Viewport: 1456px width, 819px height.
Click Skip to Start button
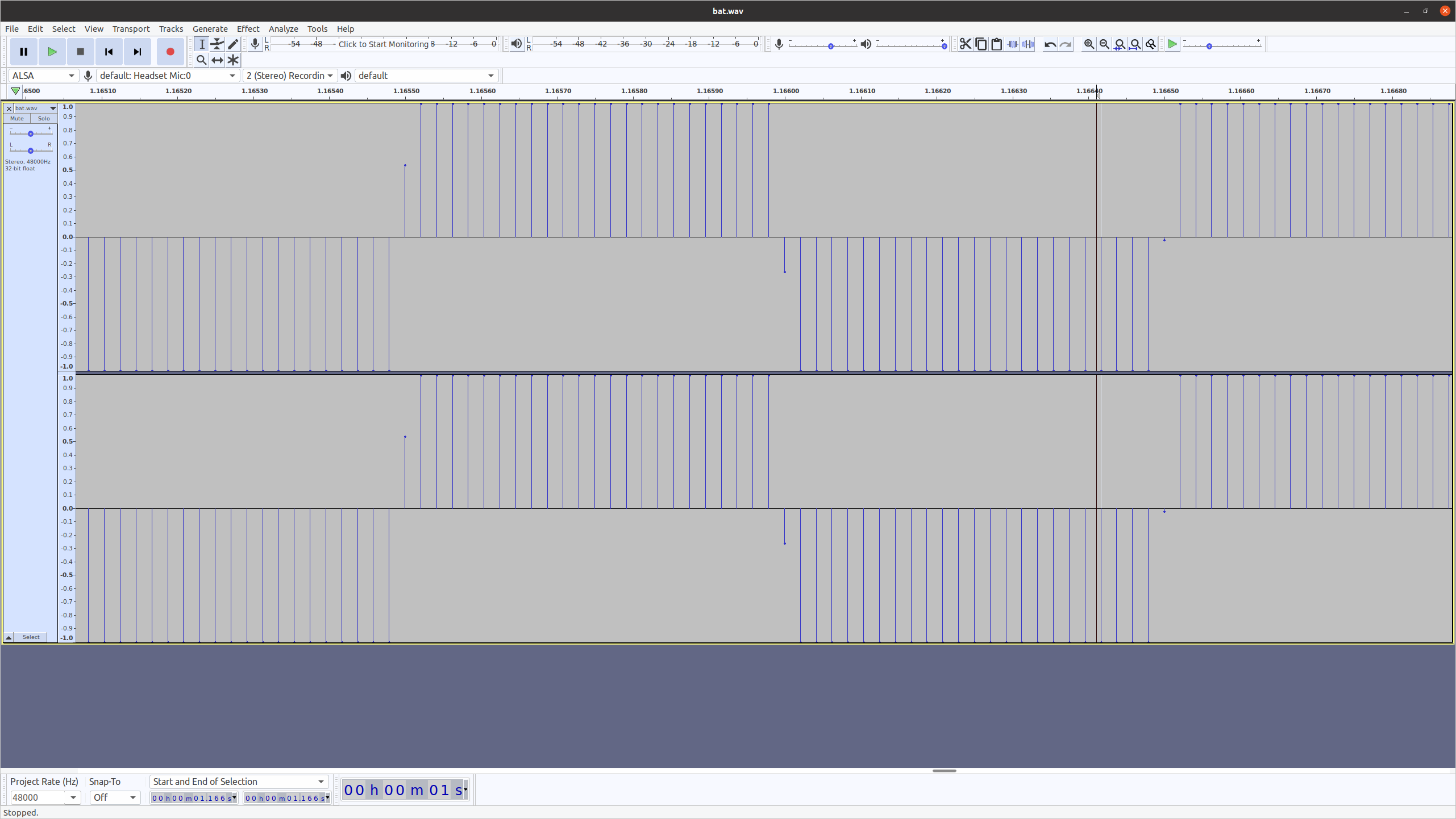pos(109,52)
